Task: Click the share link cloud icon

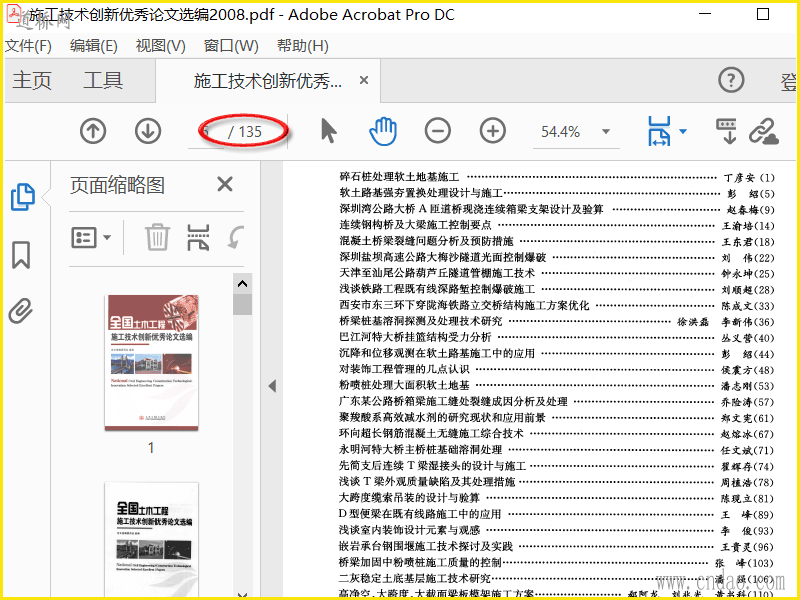Action: (x=764, y=132)
